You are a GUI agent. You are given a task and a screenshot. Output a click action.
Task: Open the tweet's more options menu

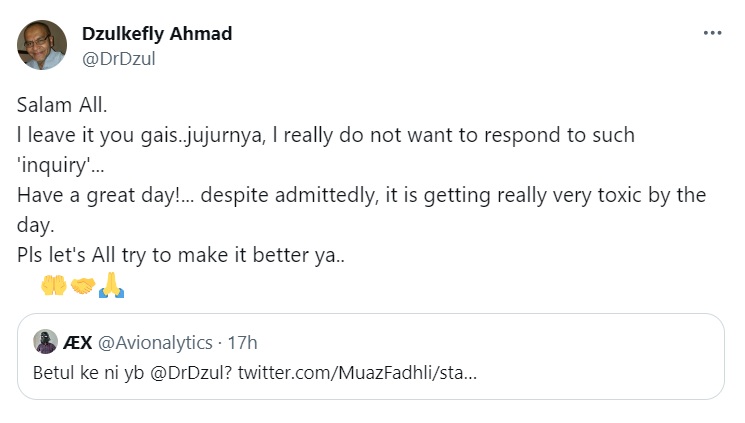tap(712, 33)
